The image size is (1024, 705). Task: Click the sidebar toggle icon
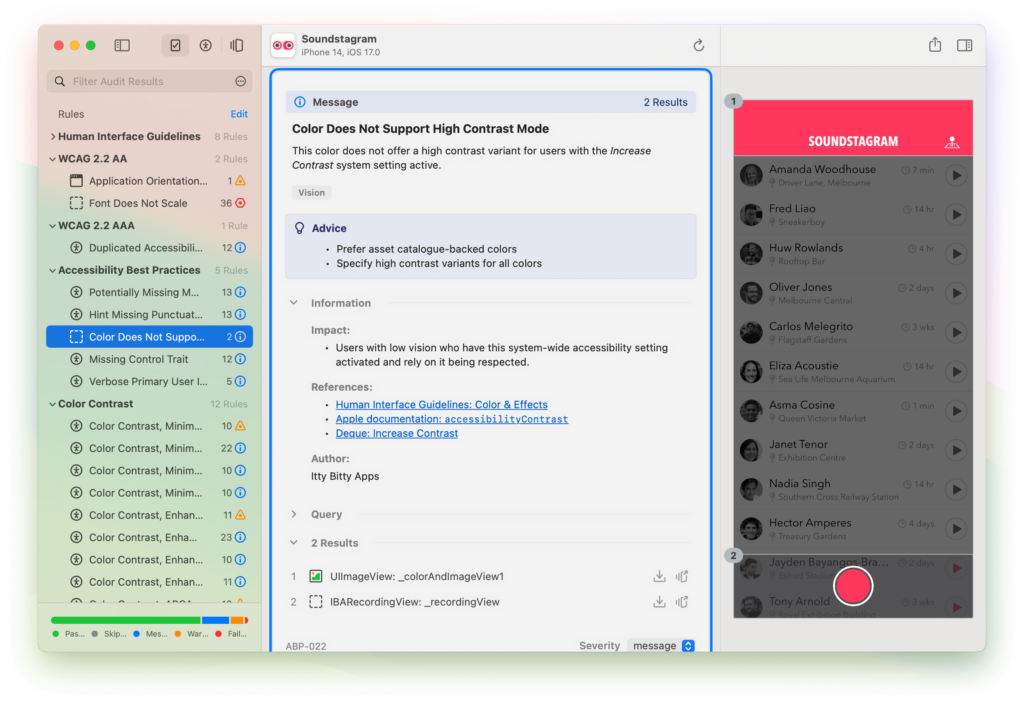pos(122,45)
